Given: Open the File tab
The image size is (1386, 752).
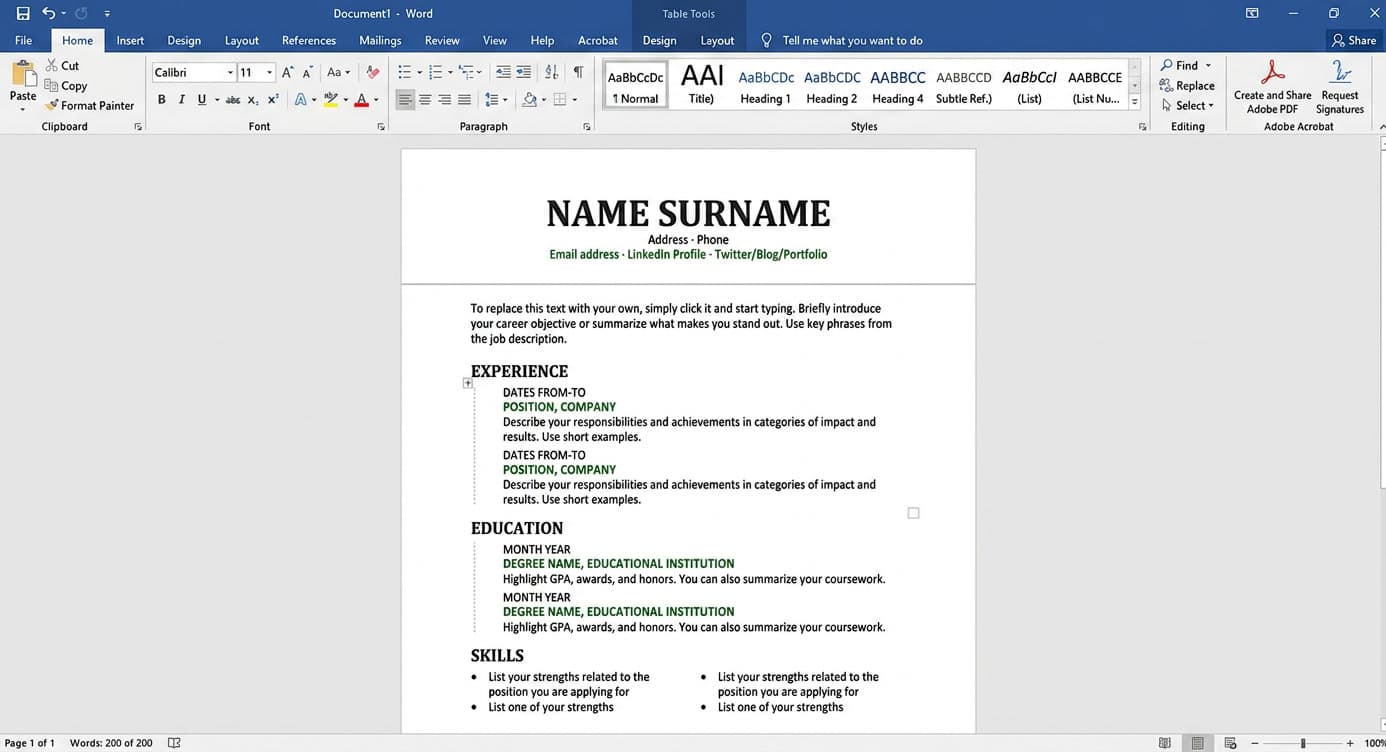Looking at the screenshot, I should coord(23,40).
